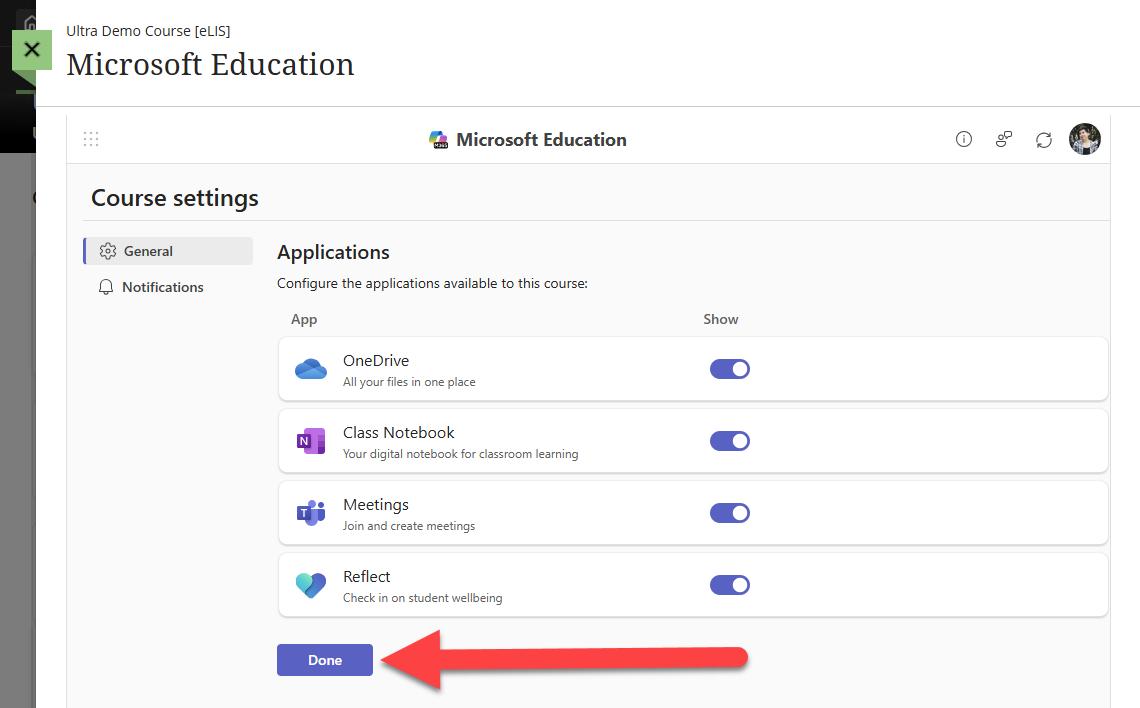This screenshot has height=708, width=1140.
Task: Click the Reflect heart icon
Action: (310, 585)
